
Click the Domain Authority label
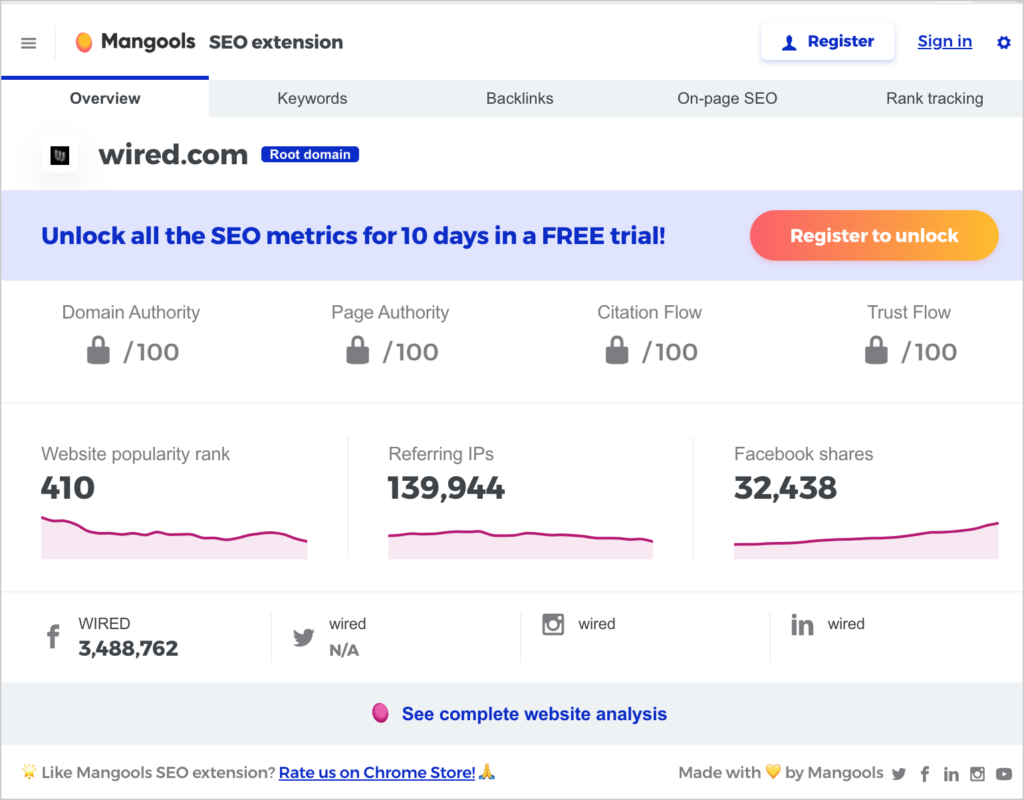tap(131, 312)
